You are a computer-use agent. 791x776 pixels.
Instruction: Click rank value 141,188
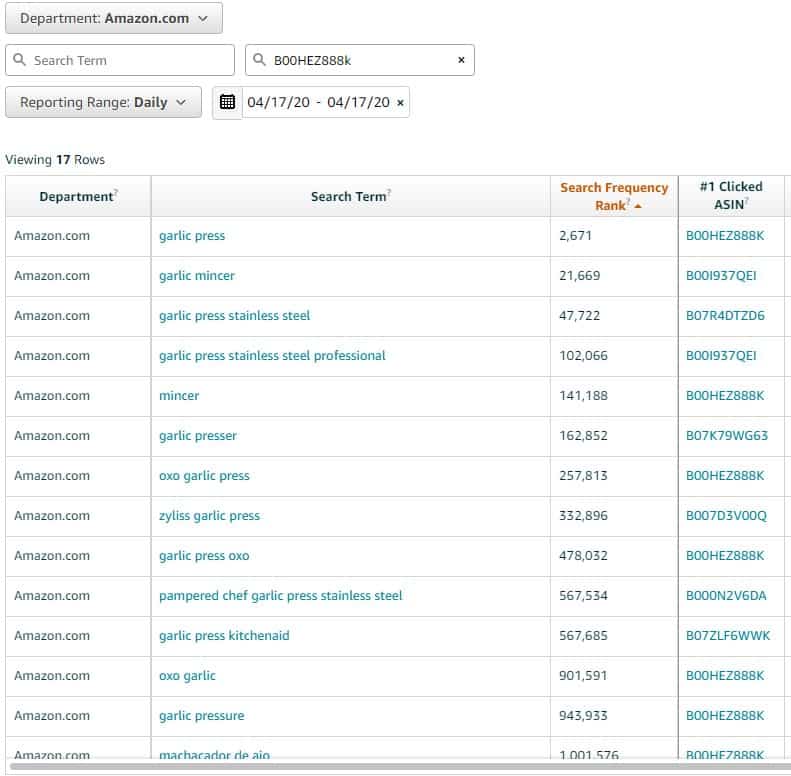coord(584,396)
